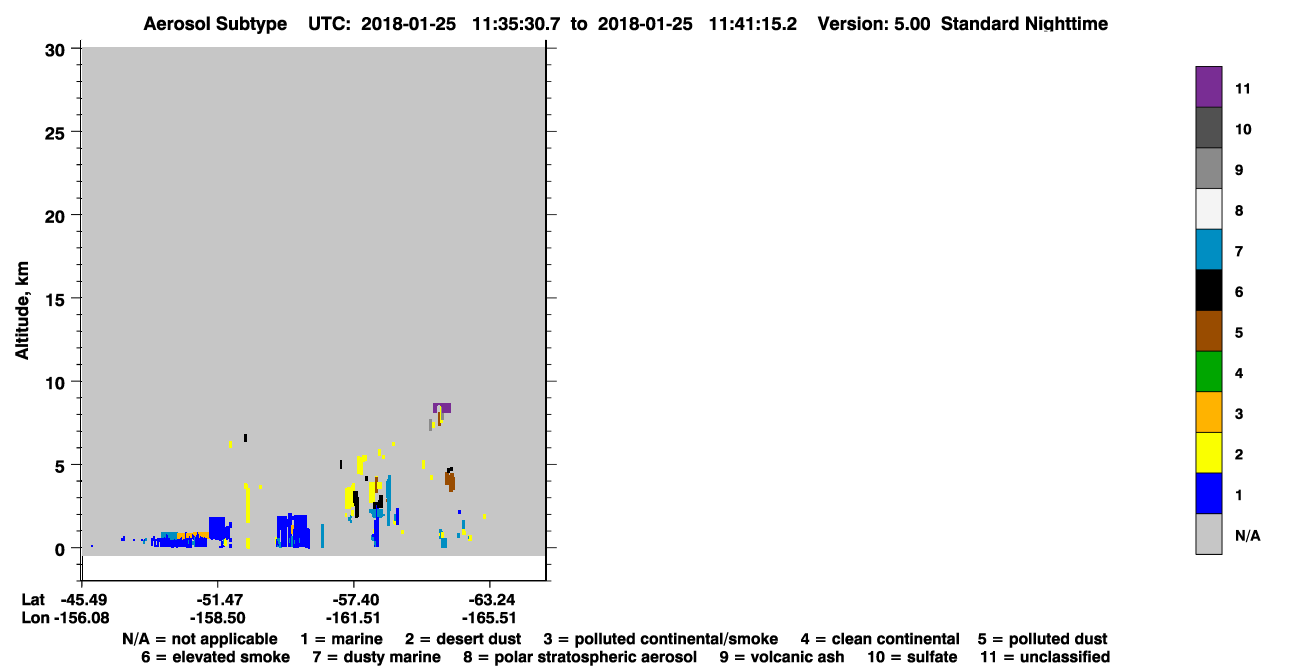Click the white swatch for 8
Screen dimensions: 1300x667
click(x=1208, y=209)
